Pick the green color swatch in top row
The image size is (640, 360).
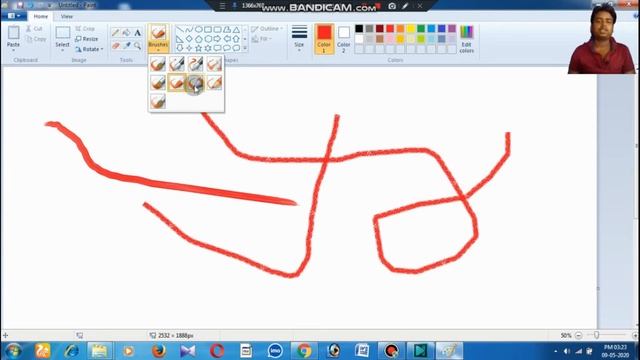click(x=421, y=29)
